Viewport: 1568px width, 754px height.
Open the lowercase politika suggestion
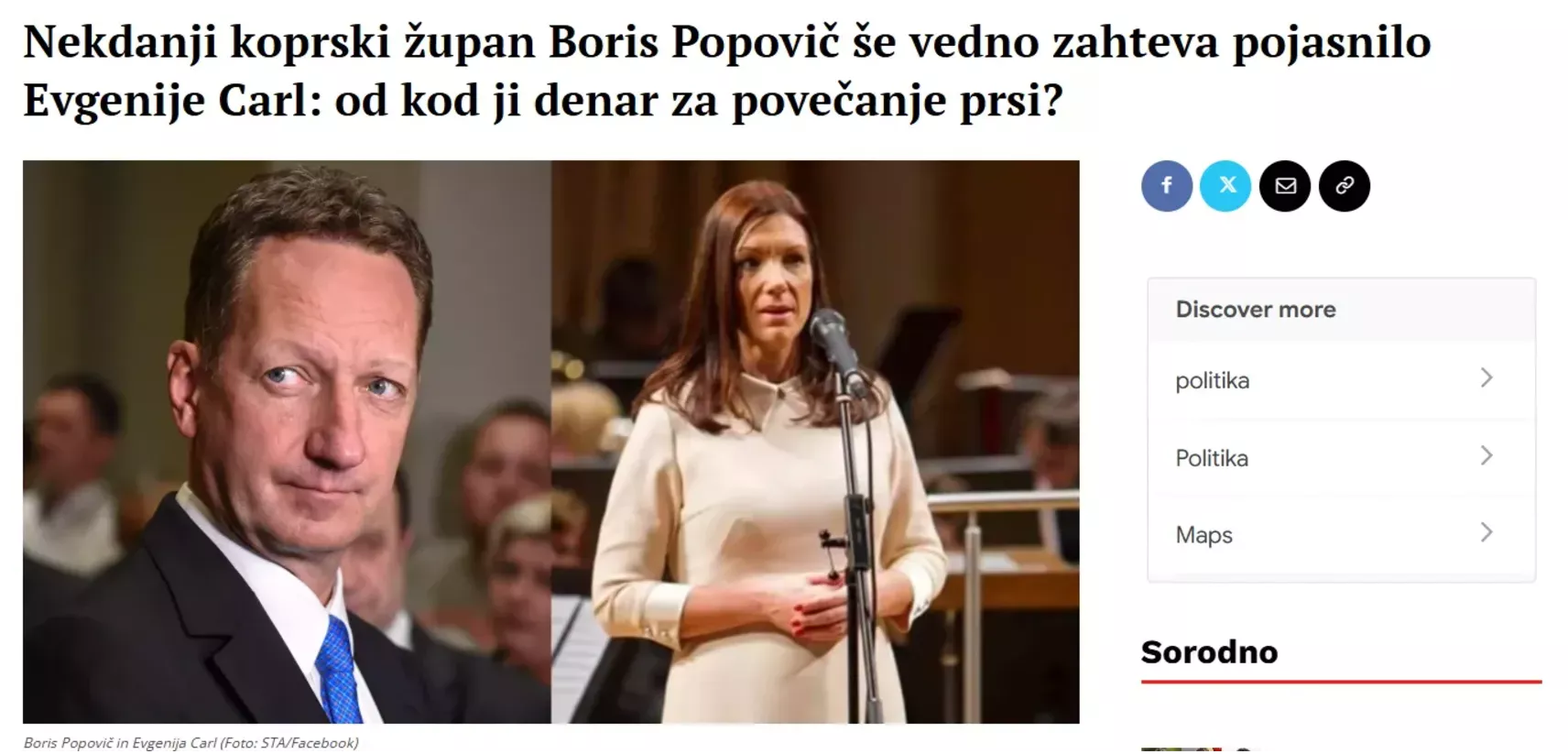click(x=1341, y=380)
